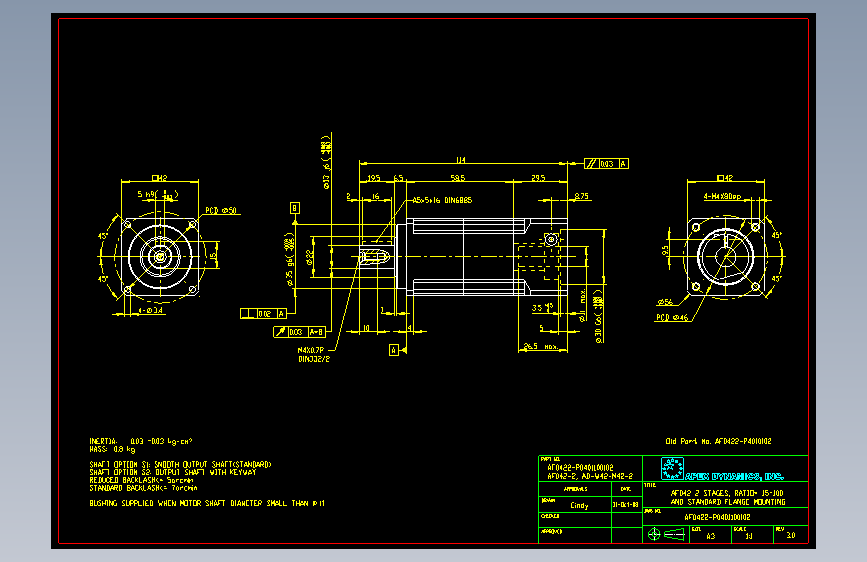
Task: Select the overall length dimension 114
Action: click(x=461, y=160)
